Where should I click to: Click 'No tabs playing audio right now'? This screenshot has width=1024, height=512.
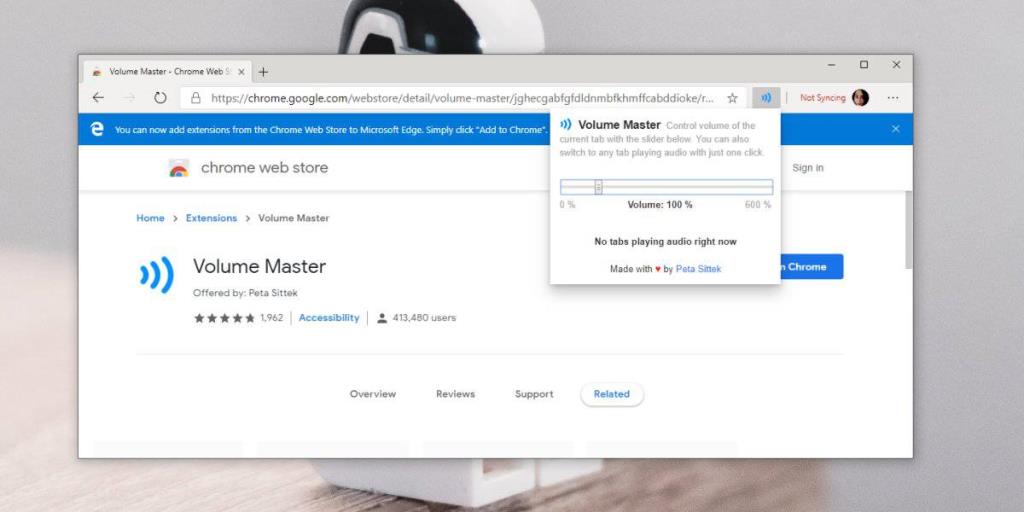click(x=665, y=242)
